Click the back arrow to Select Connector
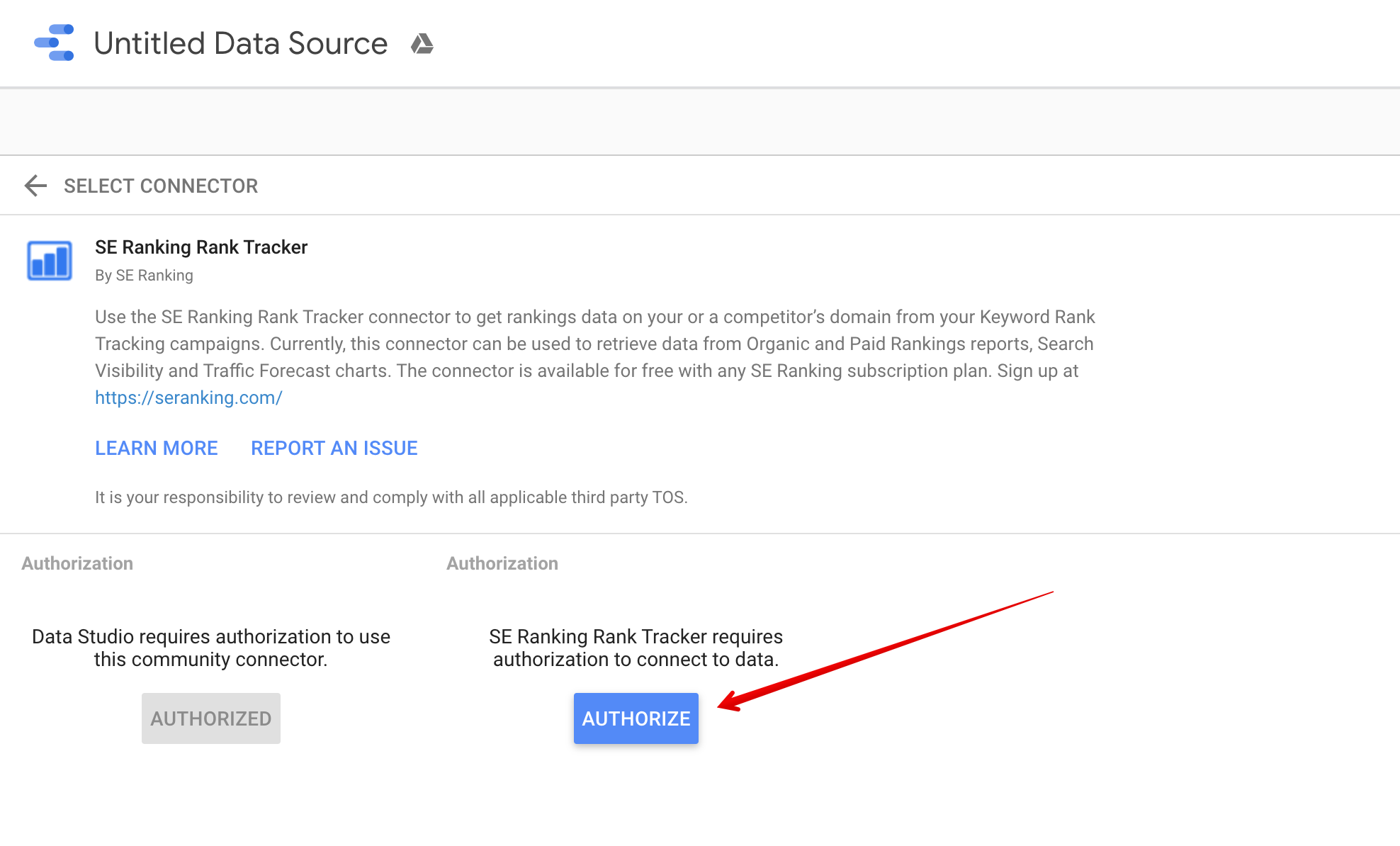Screen dimensions: 1400x846 point(35,186)
